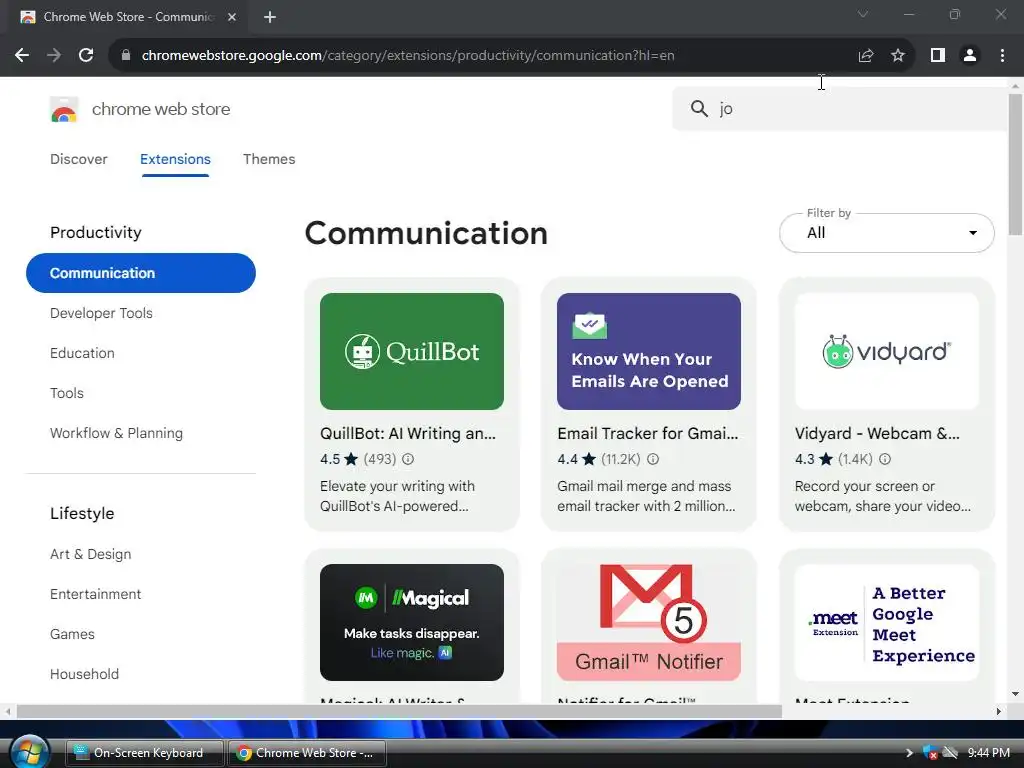
Task: Click the tab search chevron in title bar
Action: pyautogui.click(x=863, y=14)
